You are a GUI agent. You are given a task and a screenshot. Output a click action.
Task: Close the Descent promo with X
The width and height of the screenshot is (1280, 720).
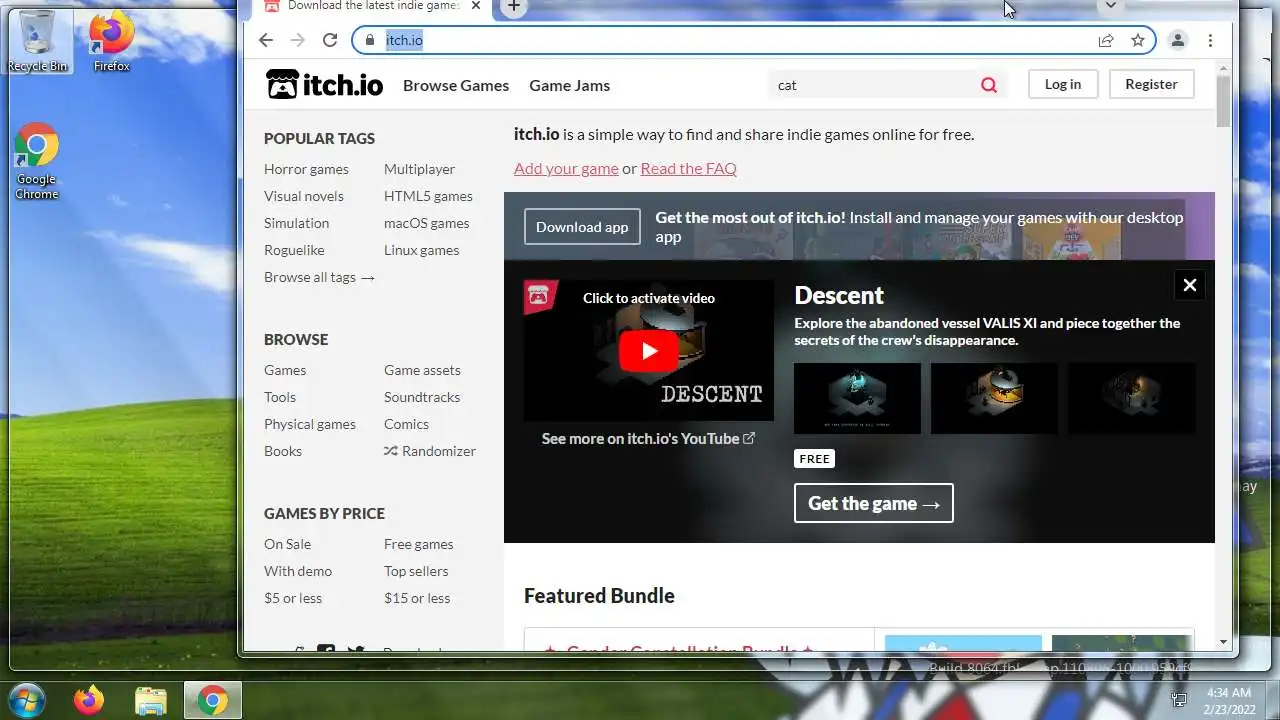1190,285
